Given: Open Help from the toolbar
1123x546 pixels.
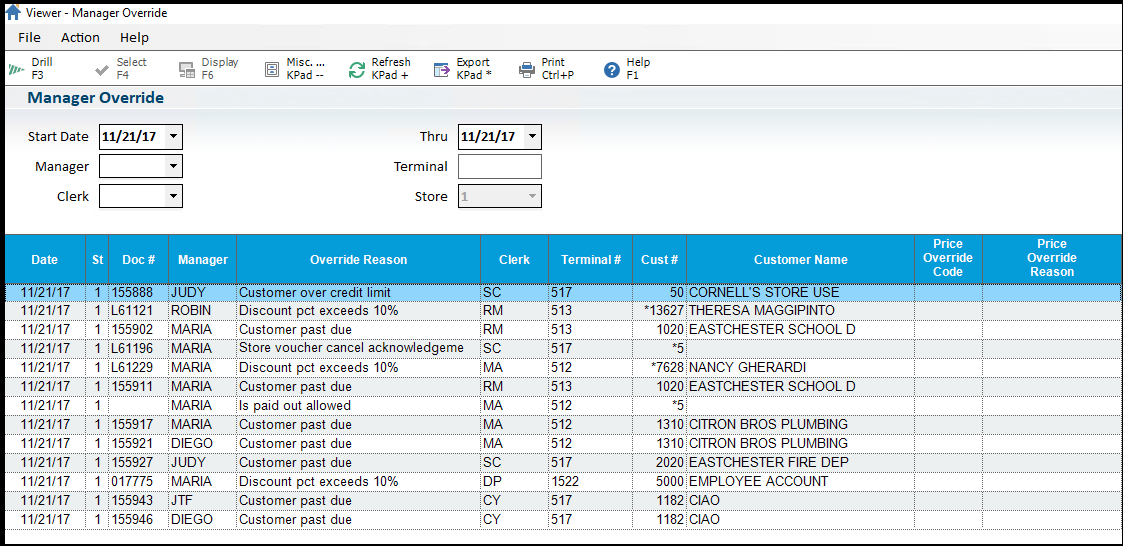Looking at the screenshot, I should tap(612, 69).
